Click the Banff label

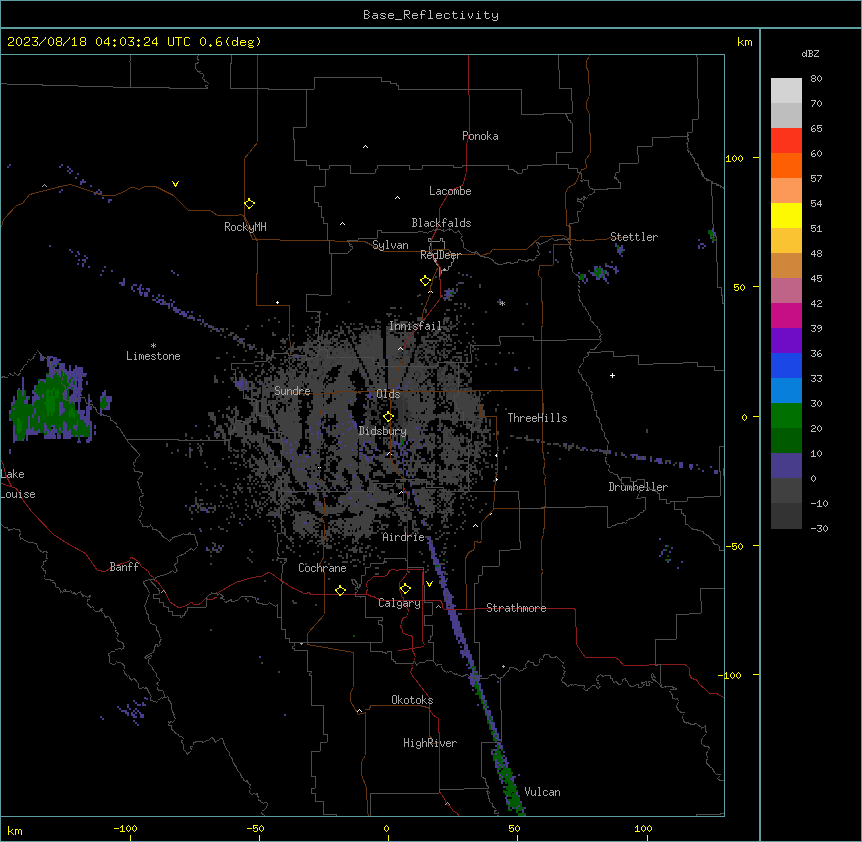coord(124,567)
